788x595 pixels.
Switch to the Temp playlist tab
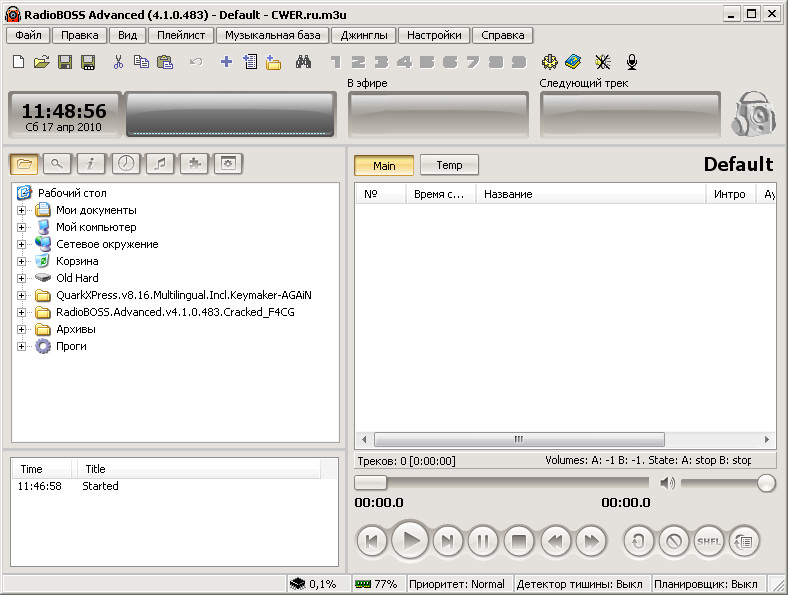449,165
